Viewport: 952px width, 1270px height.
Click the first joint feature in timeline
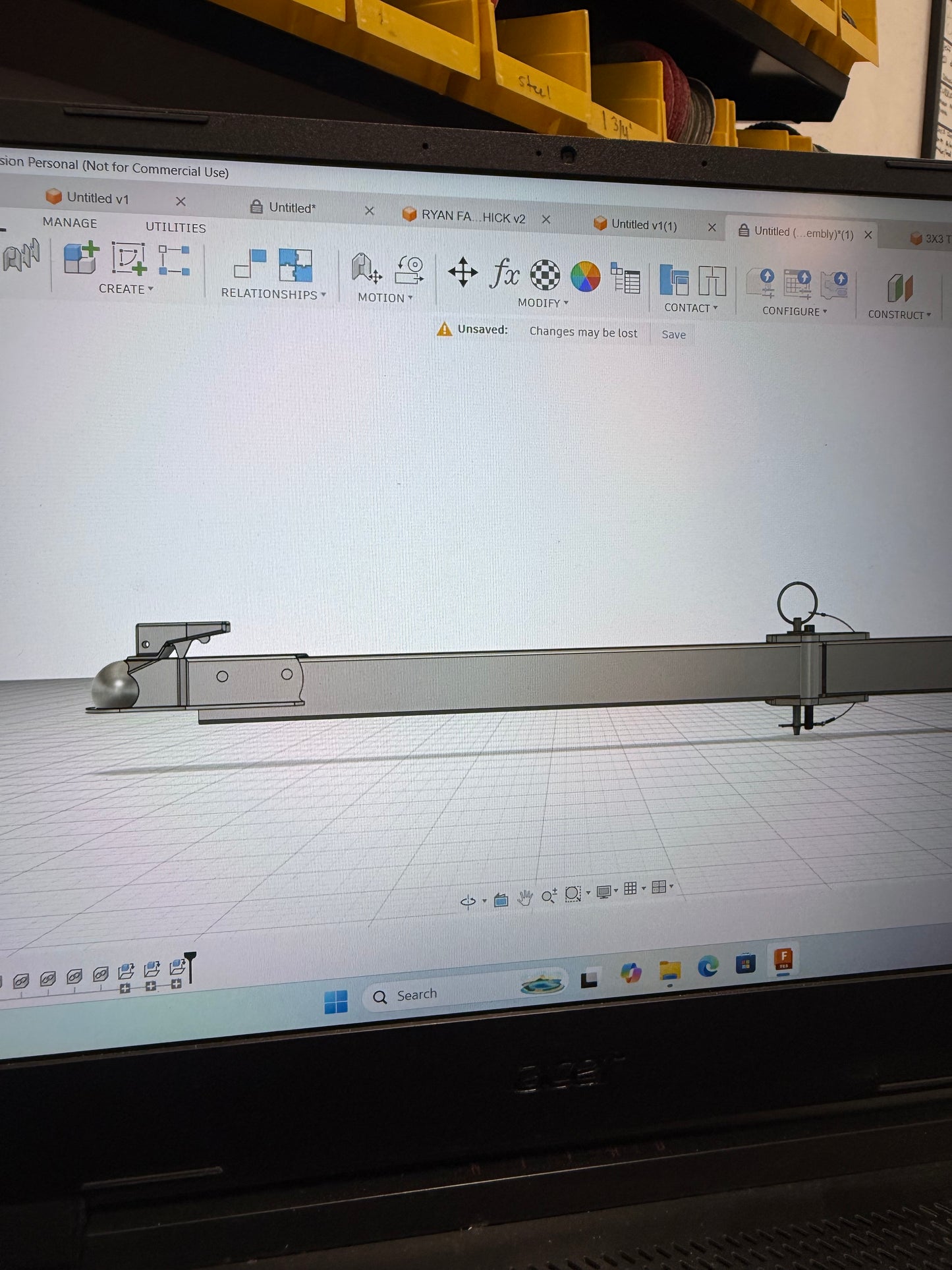tap(21, 980)
